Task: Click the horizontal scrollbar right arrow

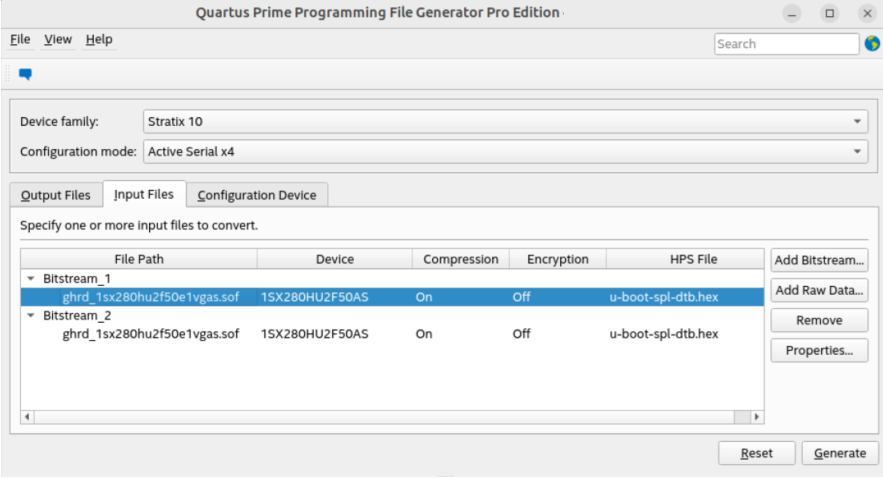Action: pyautogui.click(x=756, y=416)
